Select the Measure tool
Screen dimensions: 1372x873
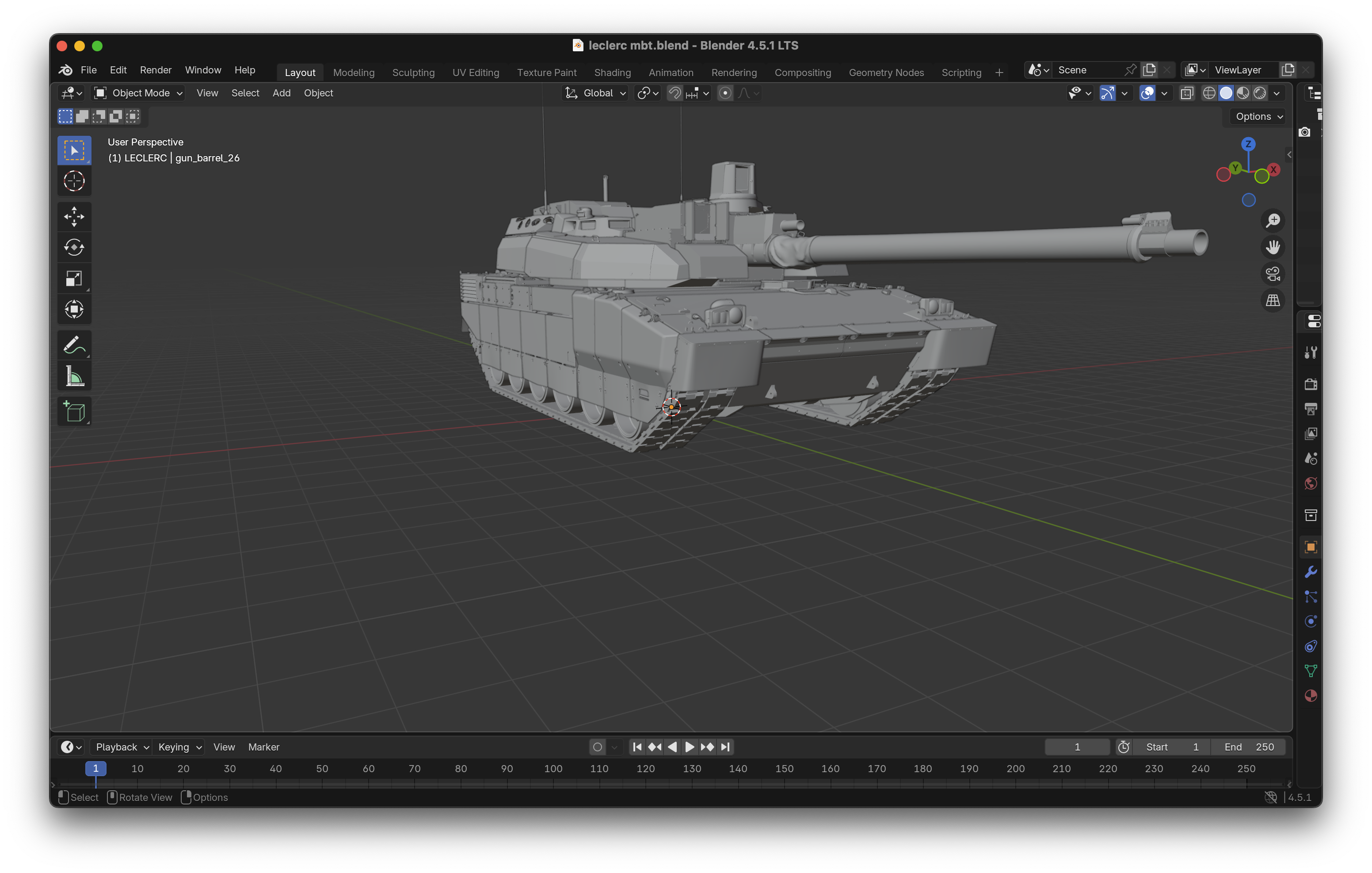[x=74, y=376]
